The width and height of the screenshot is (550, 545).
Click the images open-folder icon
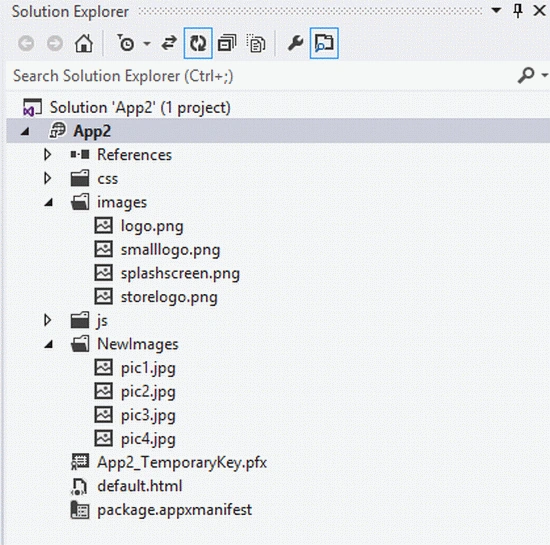pyautogui.click(x=80, y=202)
